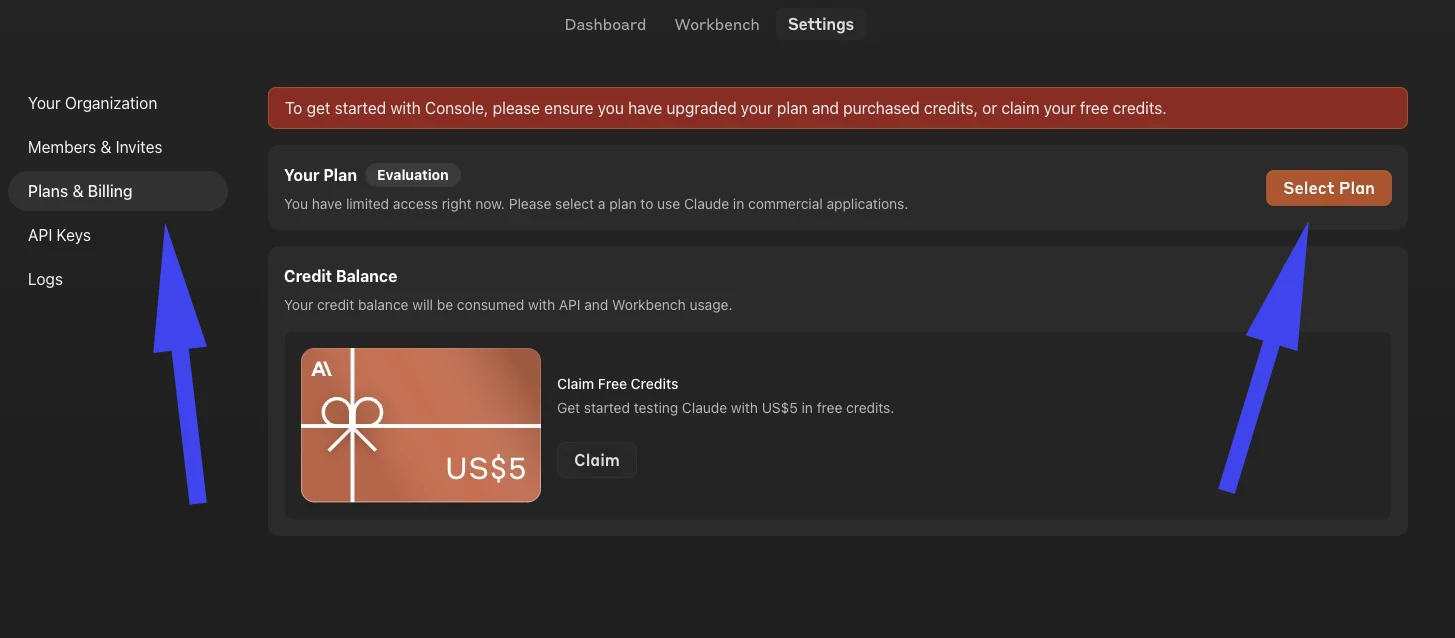Click the red get-started alert banner

pyautogui.click(x=837, y=108)
